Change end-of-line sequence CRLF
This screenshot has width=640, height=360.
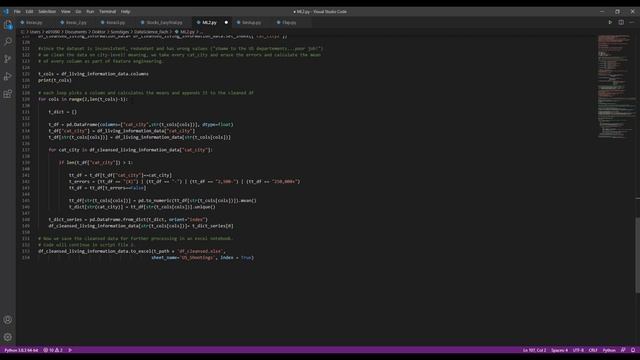click(x=593, y=350)
